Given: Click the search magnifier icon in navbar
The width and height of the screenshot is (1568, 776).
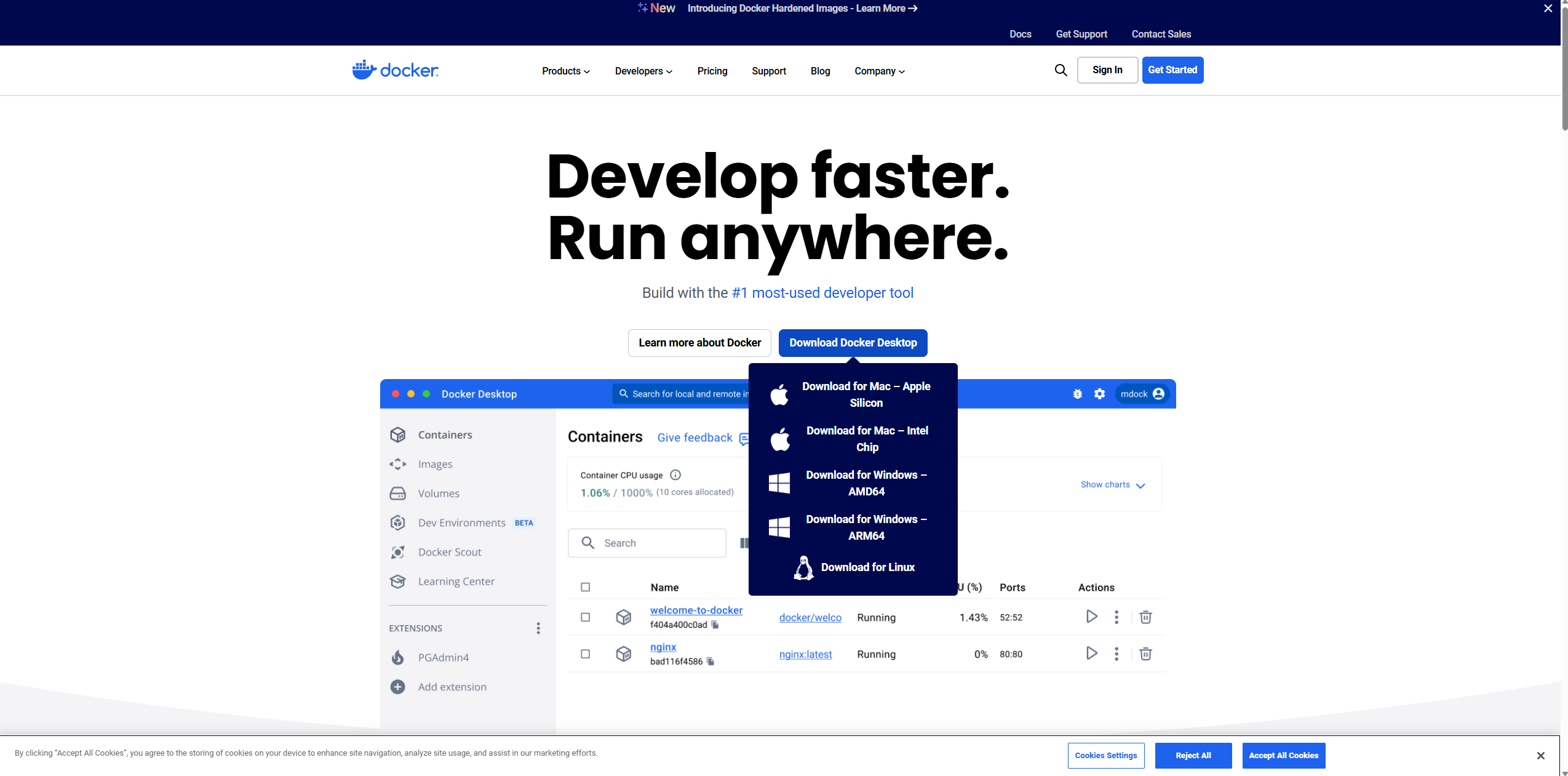Looking at the screenshot, I should (1061, 70).
